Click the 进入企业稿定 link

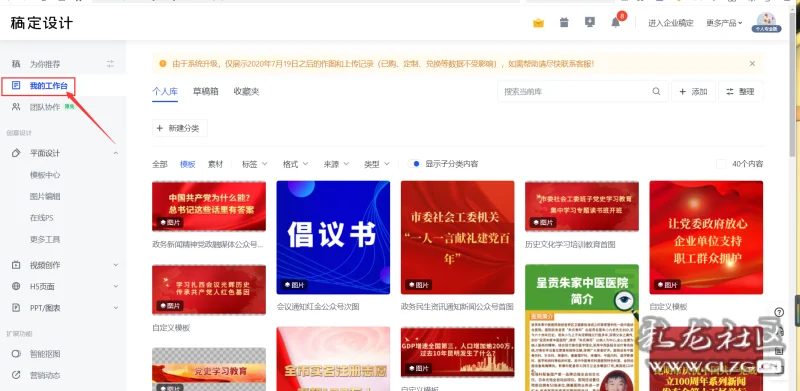point(671,23)
